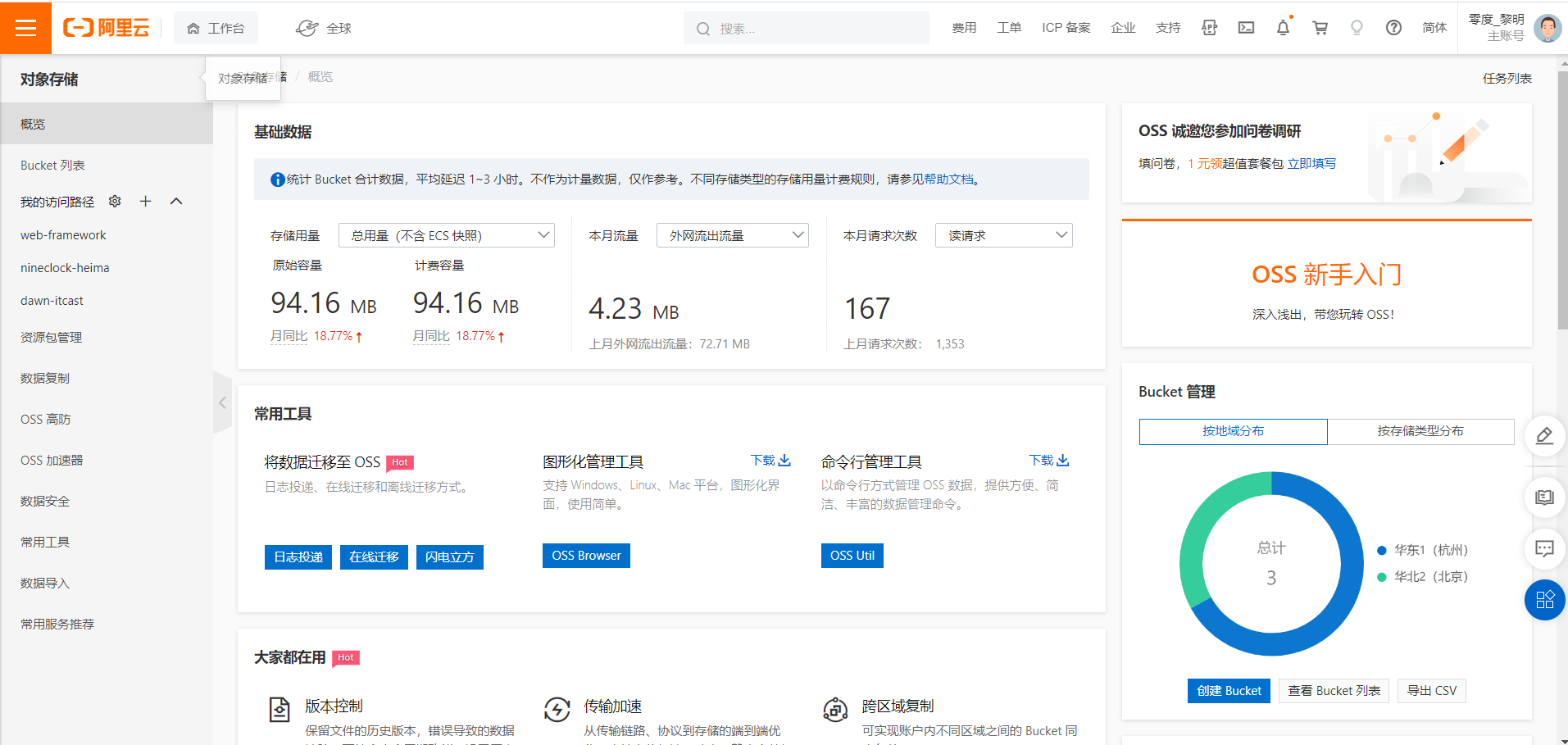Open Bucket 列表 in left sidebar

[52, 166]
